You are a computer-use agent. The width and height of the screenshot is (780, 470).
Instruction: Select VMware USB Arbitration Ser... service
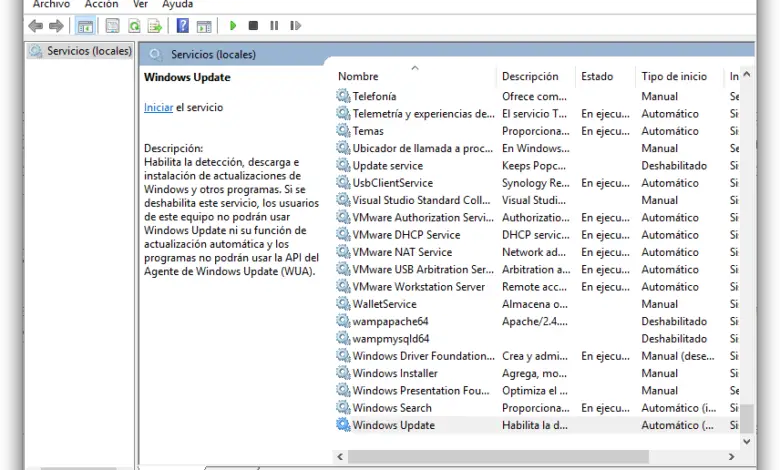537,269
